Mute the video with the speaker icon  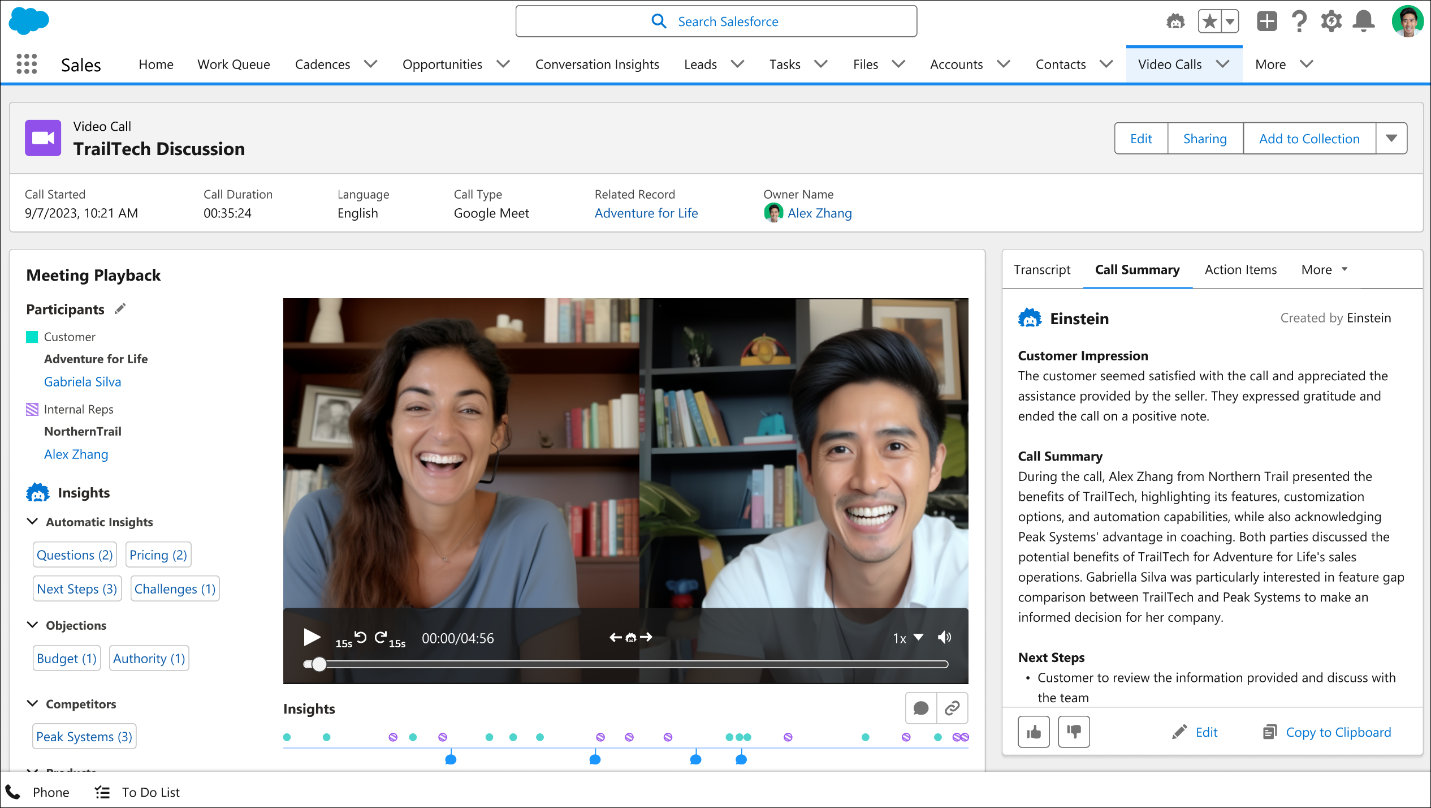coord(944,638)
